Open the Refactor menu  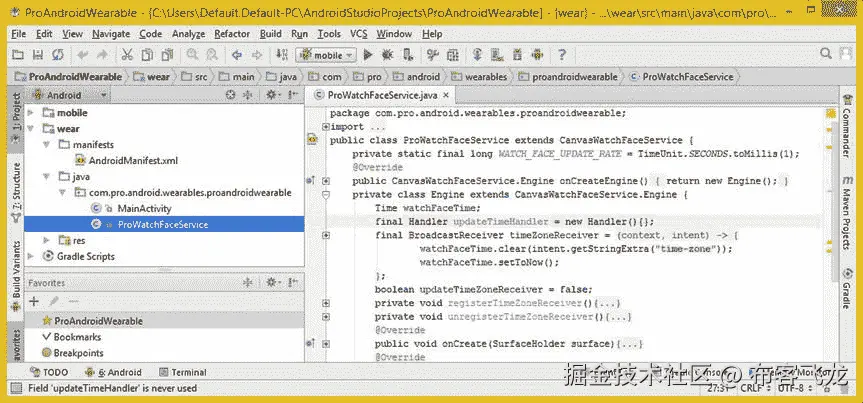tap(232, 34)
